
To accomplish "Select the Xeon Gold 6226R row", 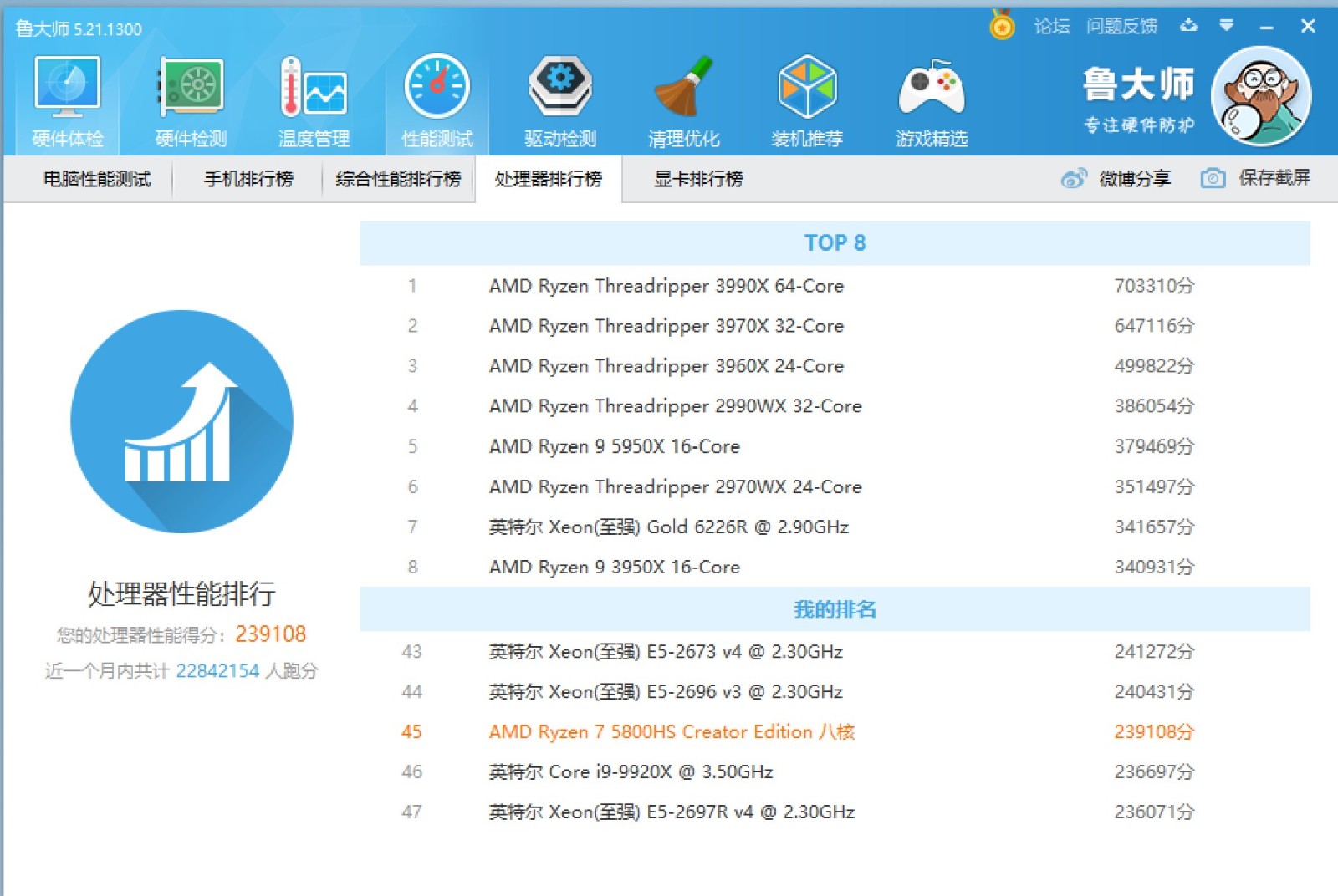I will 835,527.
